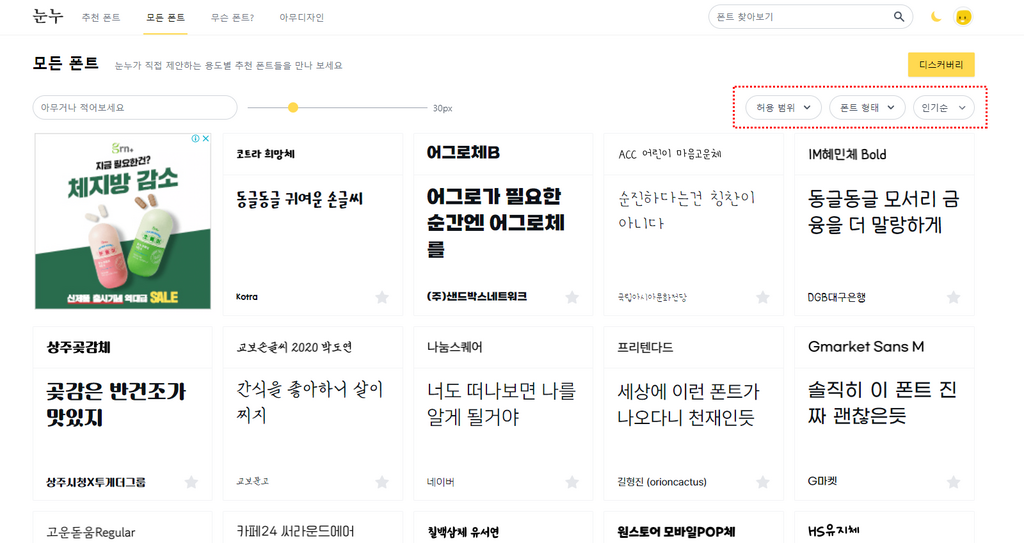Click the font size slider handle

[x=293, y=107]
